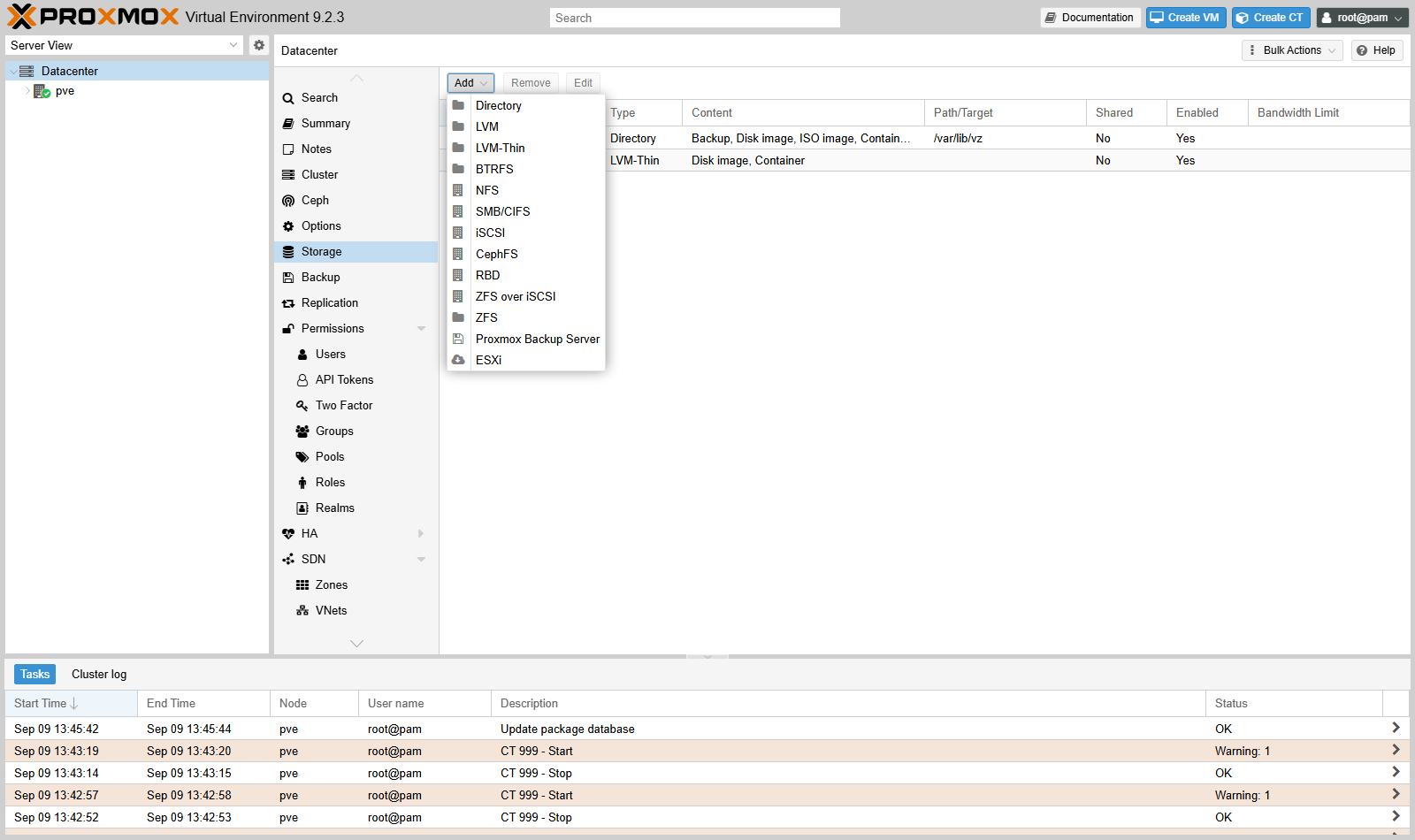This screenshot has width=1415, height=840.
Task: Click the Proxmox logo
Action: pyautogui.click(x=92, y=17)
